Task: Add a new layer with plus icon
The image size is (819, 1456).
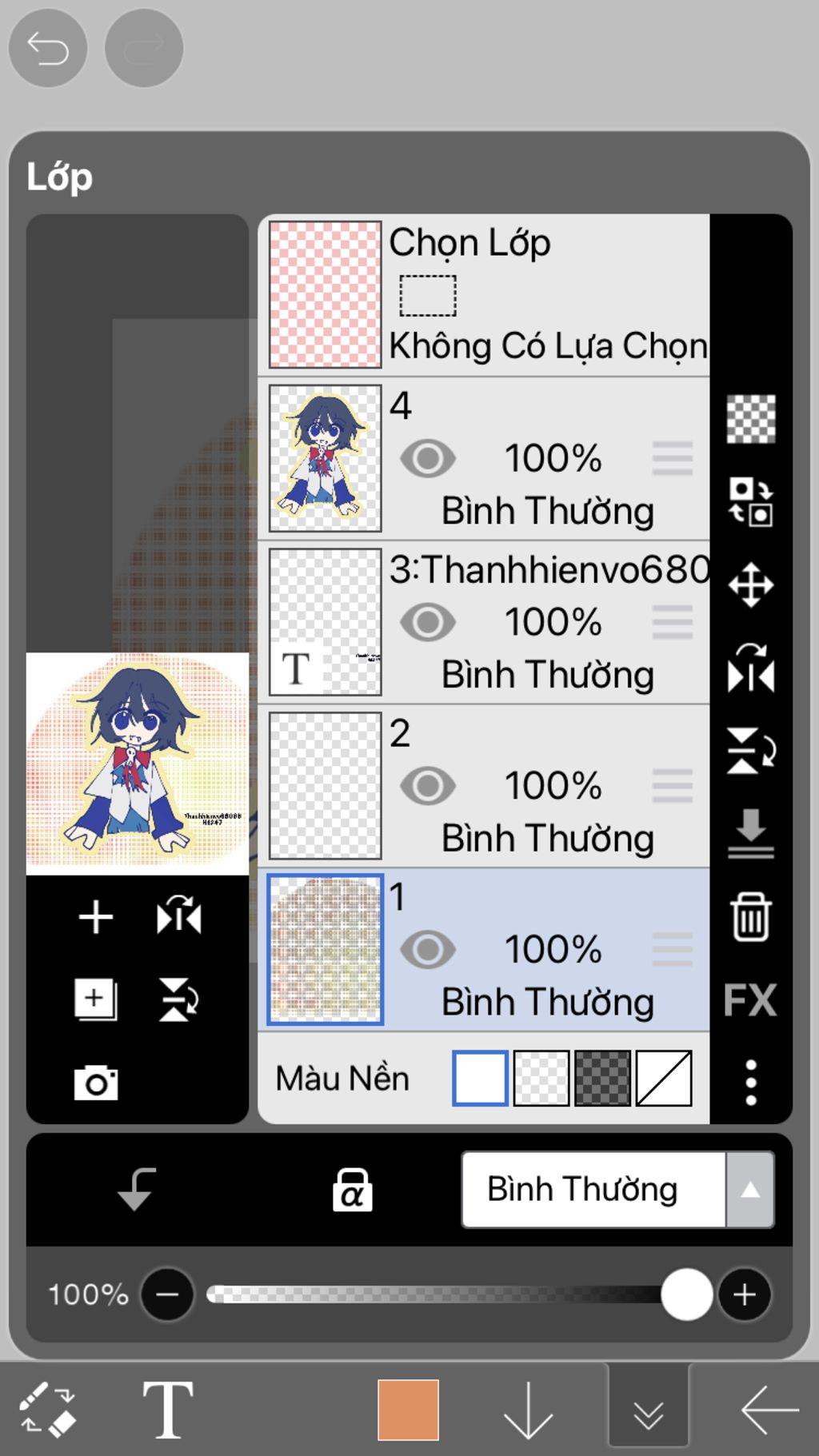Action: point(96,916)
